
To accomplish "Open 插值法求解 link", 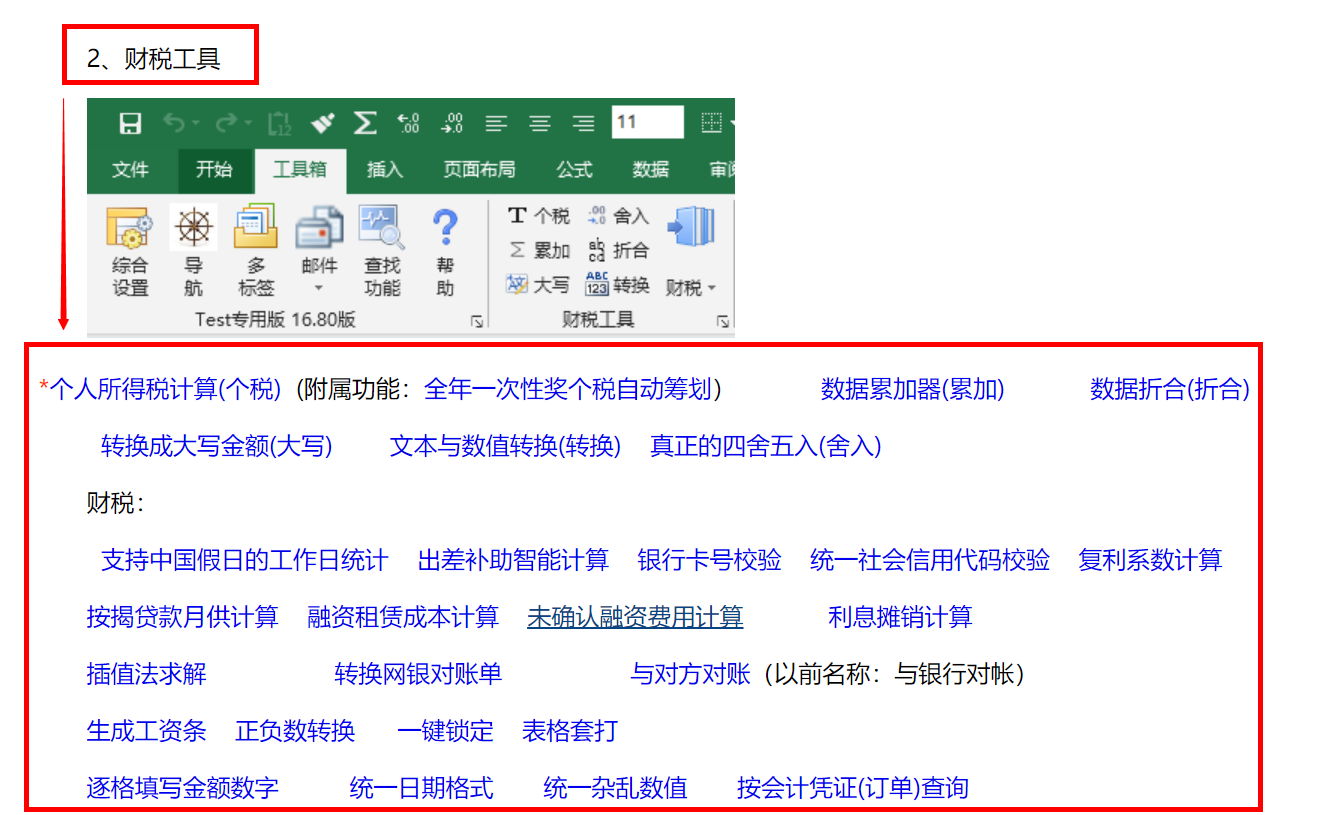I will pyautogui.click(x=147, y=674).
